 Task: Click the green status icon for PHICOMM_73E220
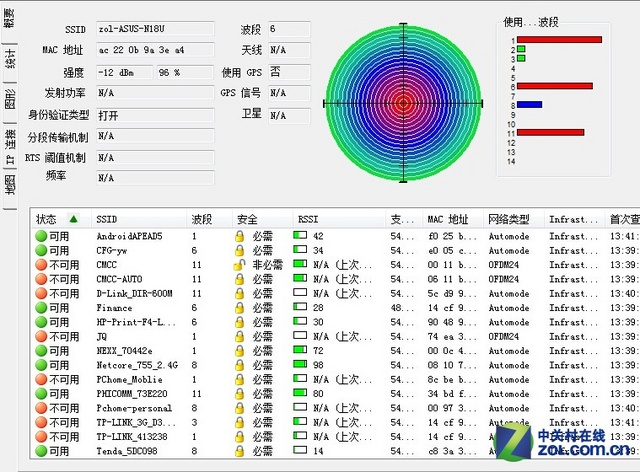(41, 394)
